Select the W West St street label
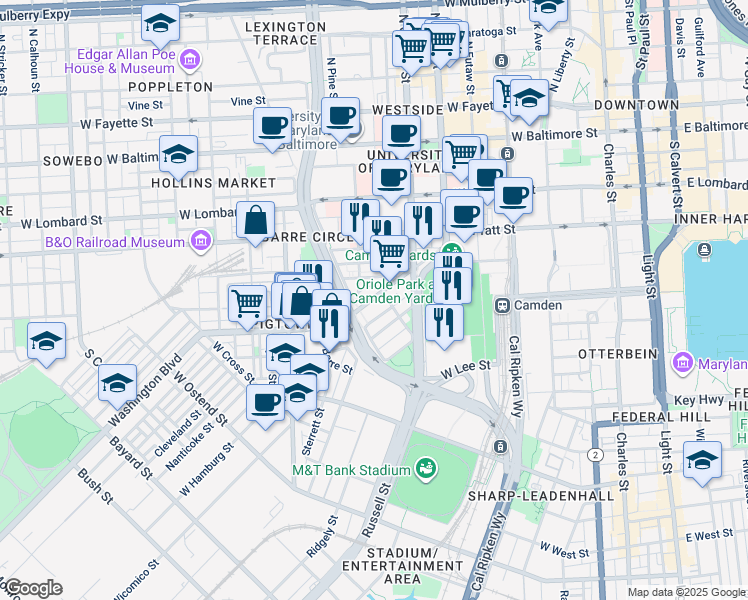This screenshot has width=748, height=600. coord(564,550)
